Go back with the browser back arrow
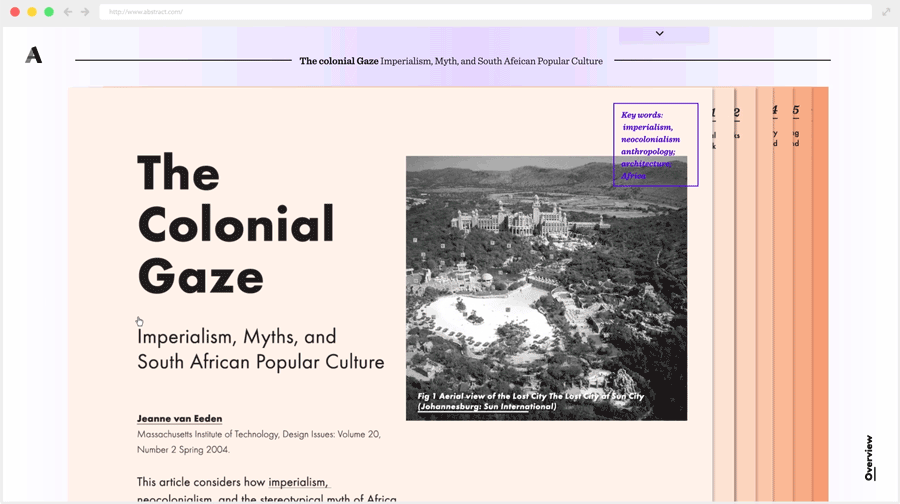The width and height of the screenshot is (900, 504). [68, 12]
